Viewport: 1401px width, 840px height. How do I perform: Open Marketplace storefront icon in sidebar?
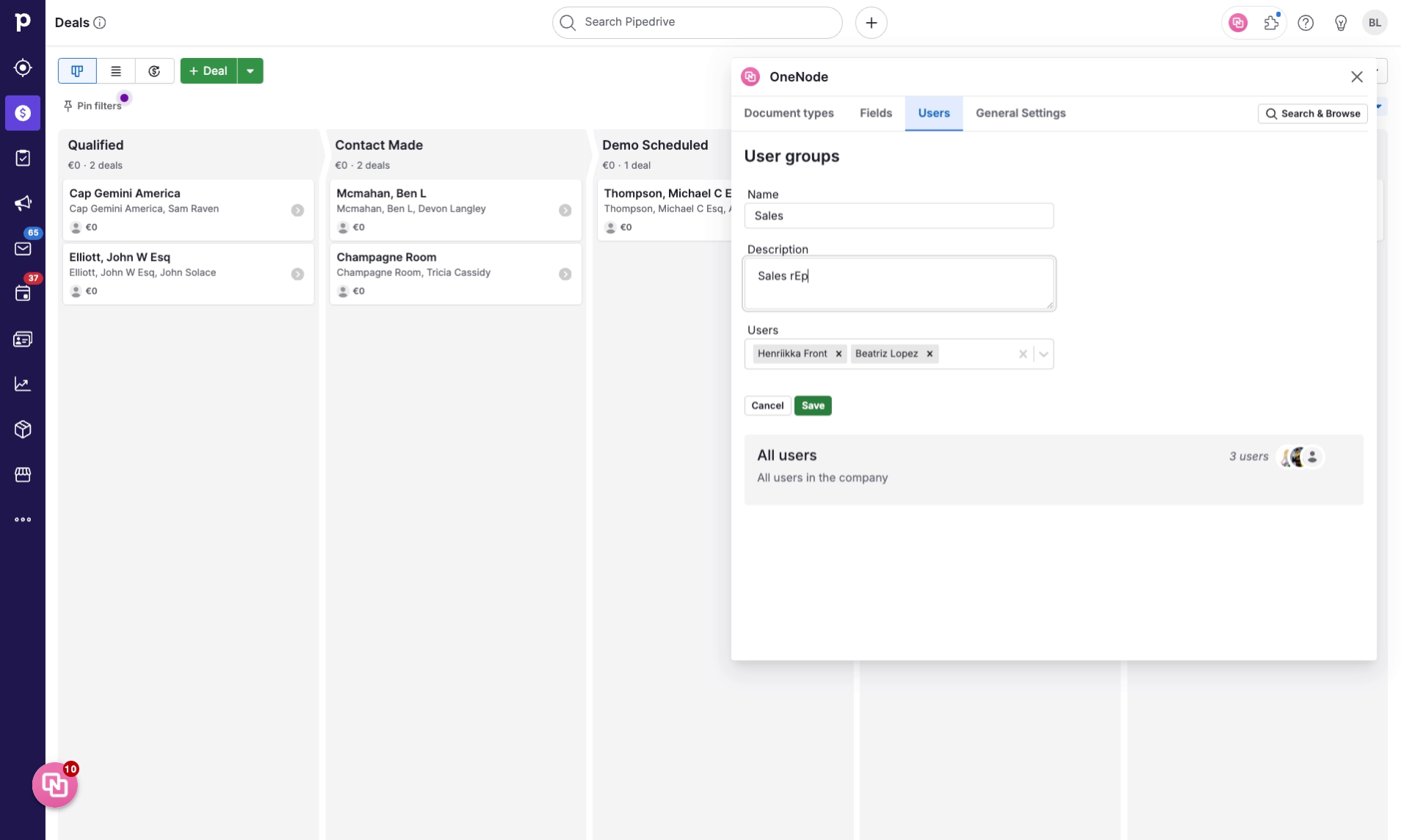pyautogui.click(x=23, y=474)
